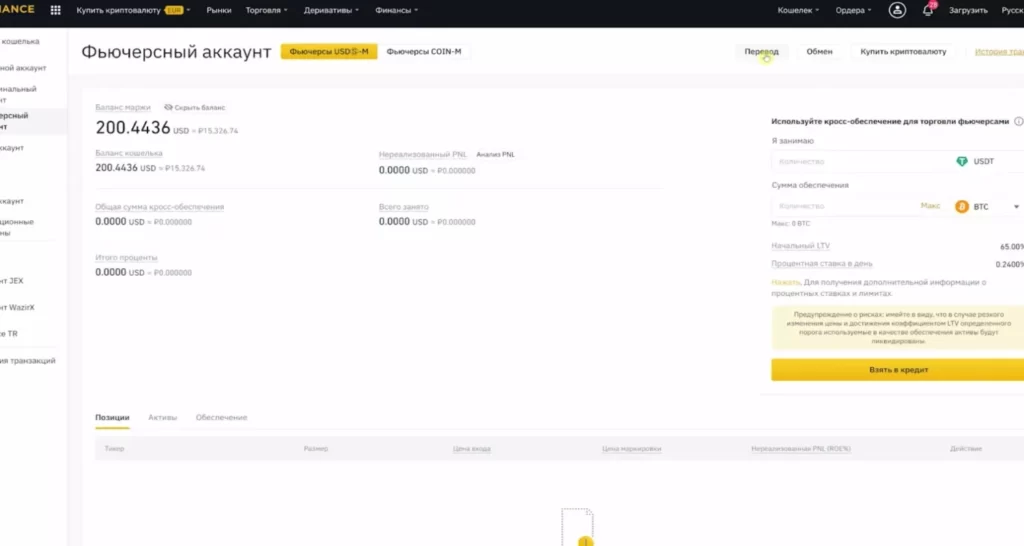Toggle Скрыть баланс eye icon
Screen dimensions: 1024x546
pos(168,107)
